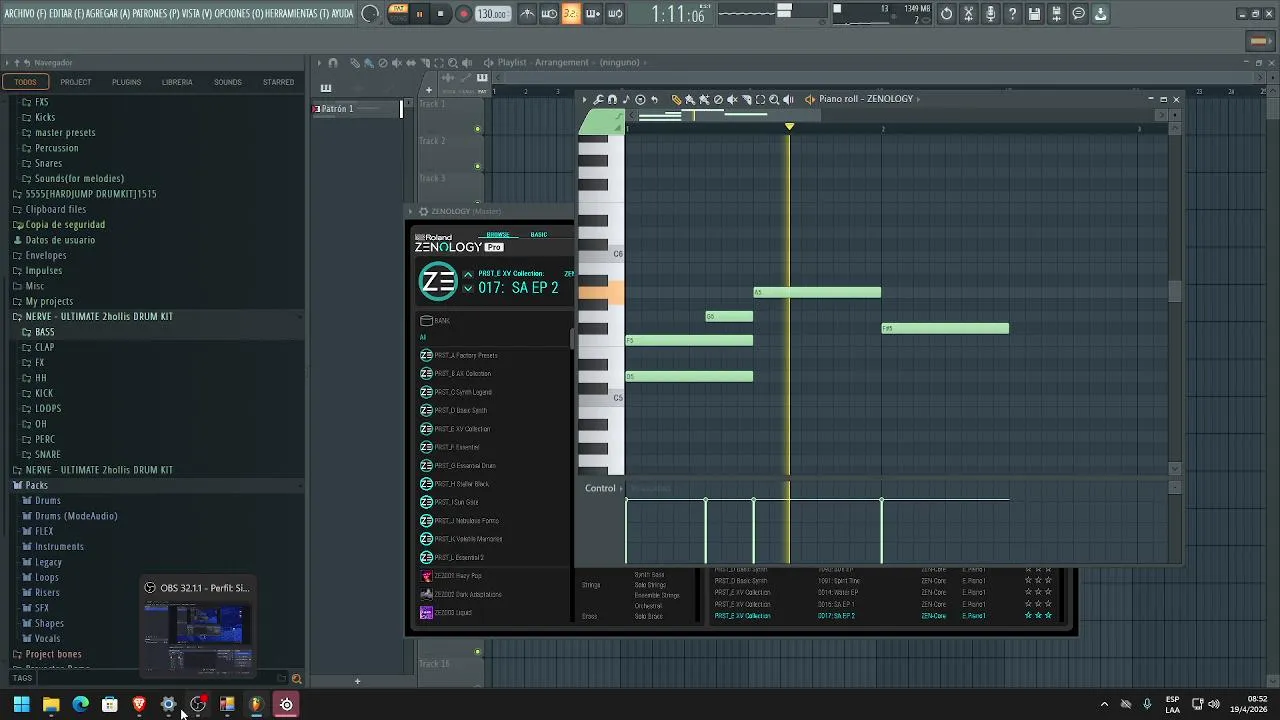Screen dimensions: 1280x720
Task: Open the OPCIONES menu
Action: click(238, 14)
